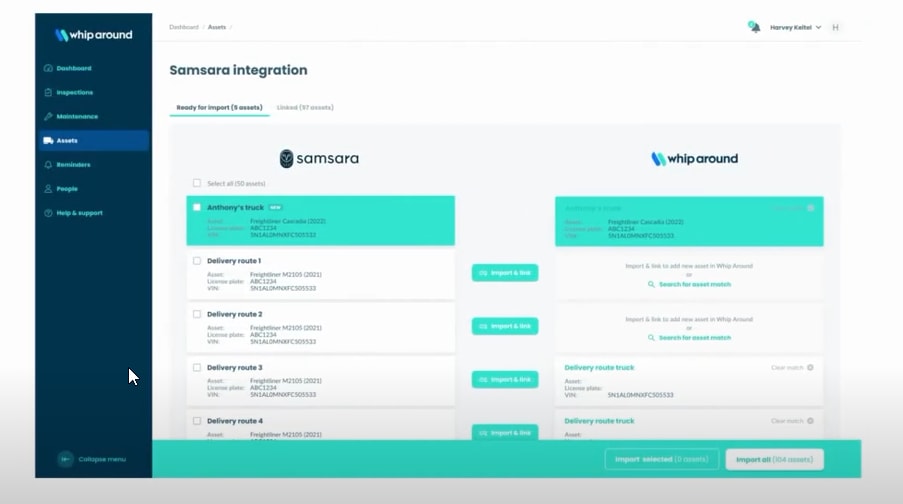Check the Anthony's truck checkbox
This screenshot has width=903, height=504.
pyautogui.click(x=197, y=207)
